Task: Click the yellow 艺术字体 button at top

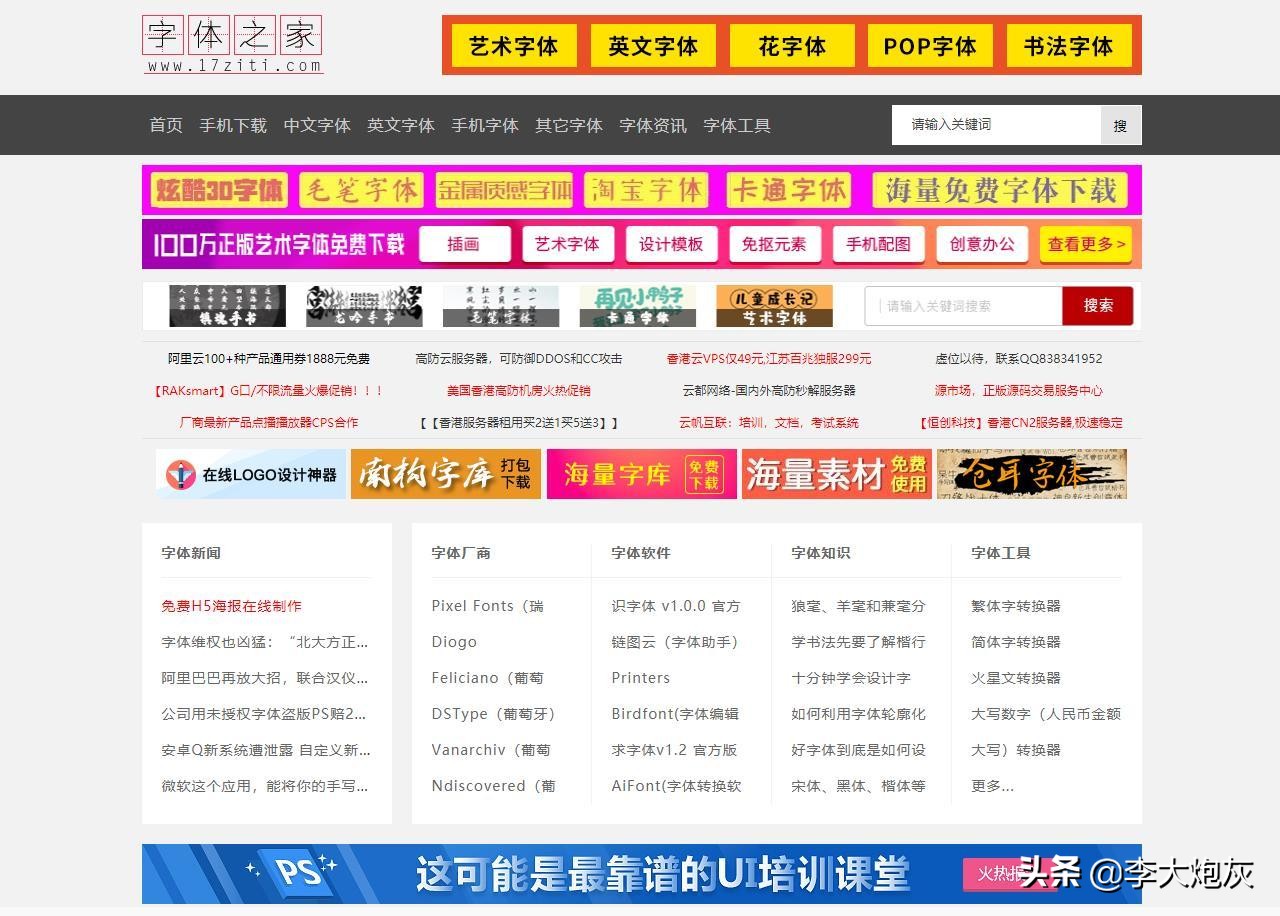Action: point(513,46)
